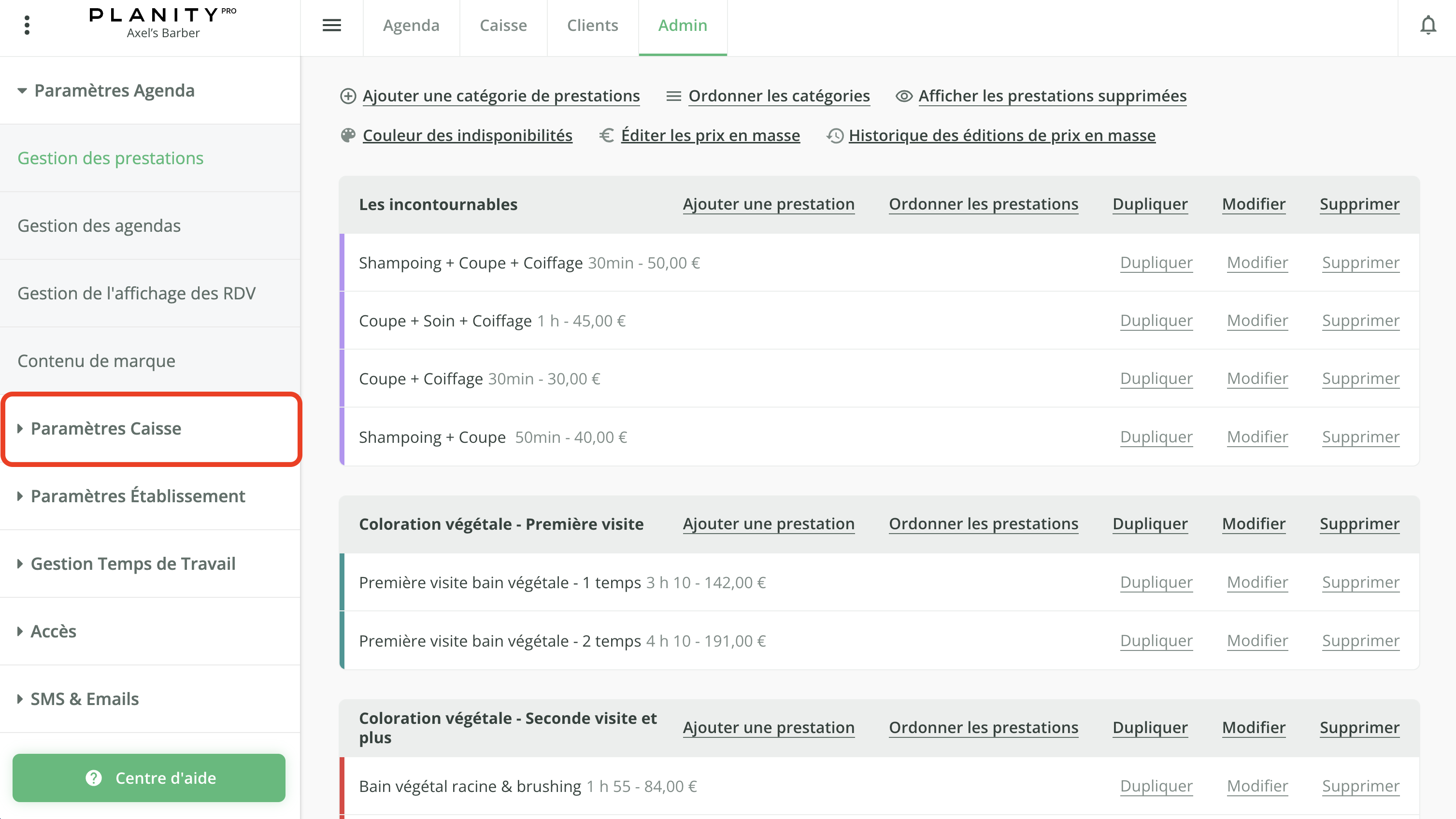Open the Clients tab

[592, 26]
